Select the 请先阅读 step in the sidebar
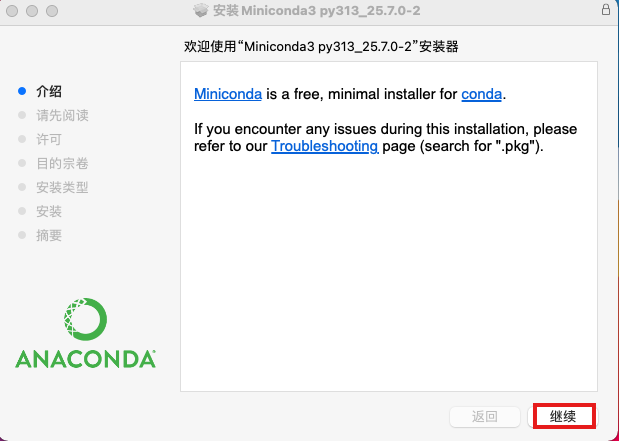This screenshot has height=441, width=619. click(x=62, y=115)
